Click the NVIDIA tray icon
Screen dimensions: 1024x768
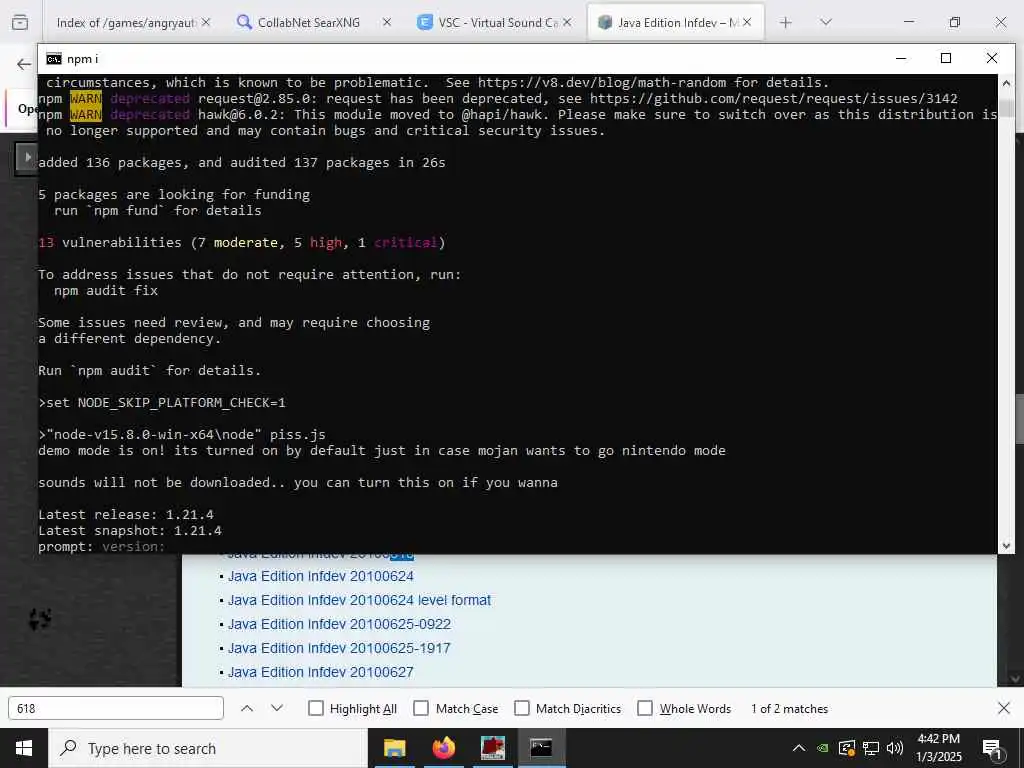(824, 748)
